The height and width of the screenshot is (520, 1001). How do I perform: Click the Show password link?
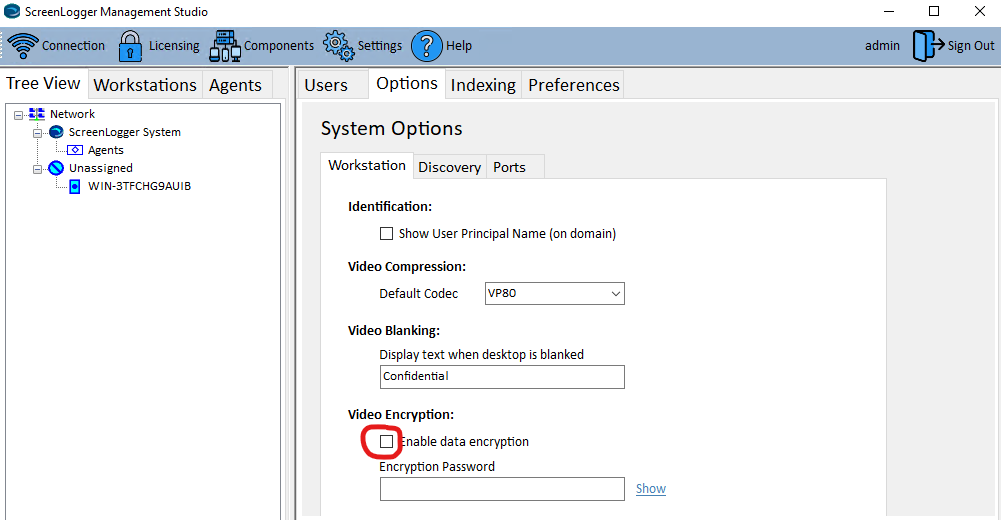(650, 489)
